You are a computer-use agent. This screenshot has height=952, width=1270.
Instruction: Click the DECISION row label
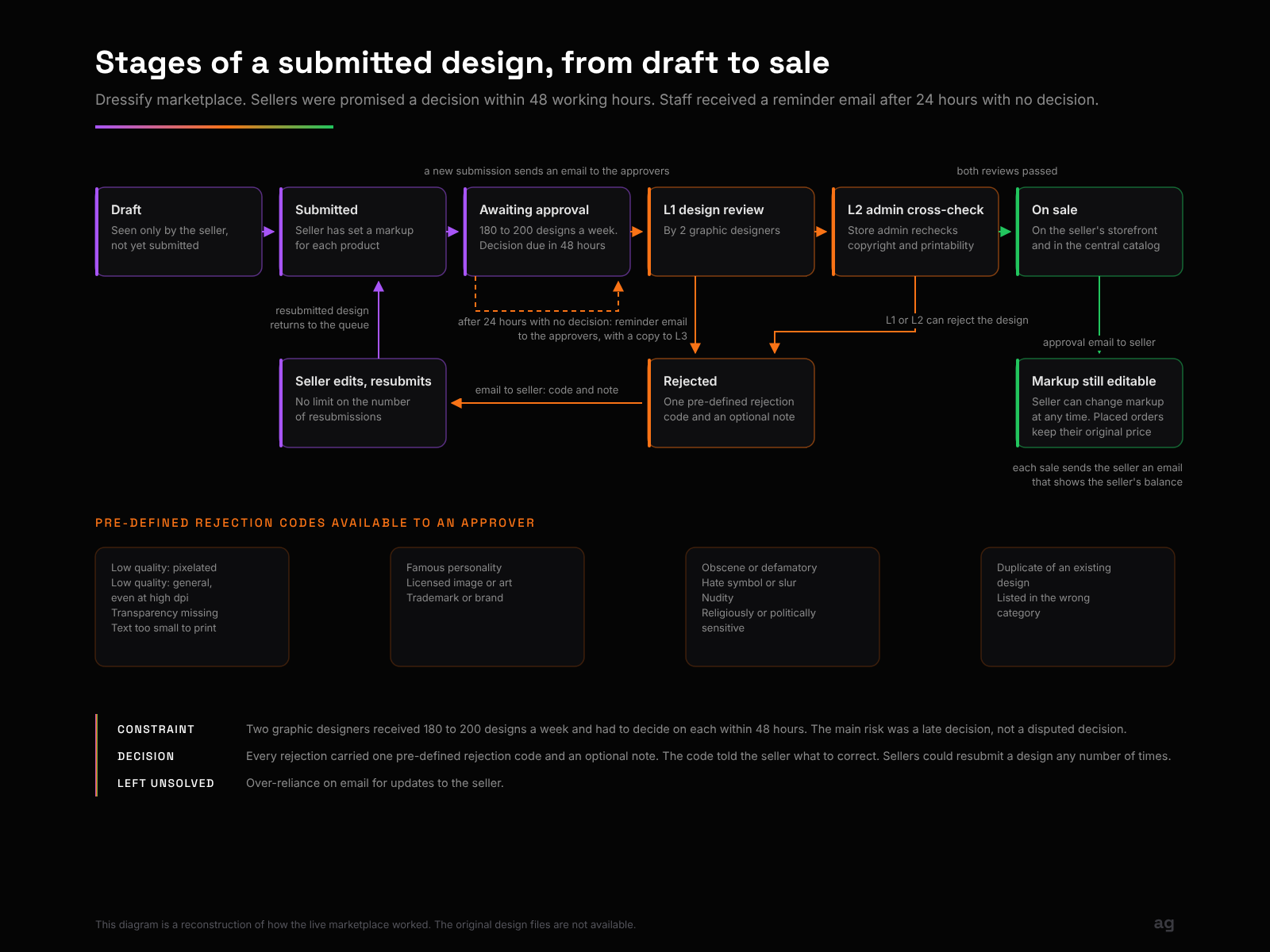click(x=146, y=756)
